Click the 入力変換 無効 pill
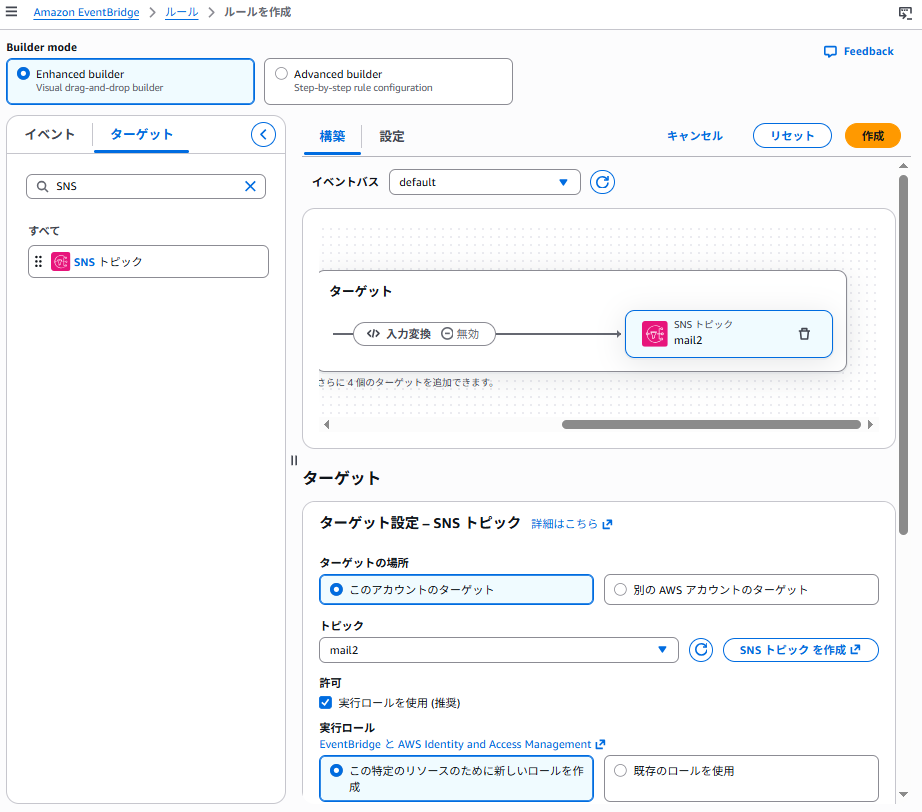 pos(424,334)
